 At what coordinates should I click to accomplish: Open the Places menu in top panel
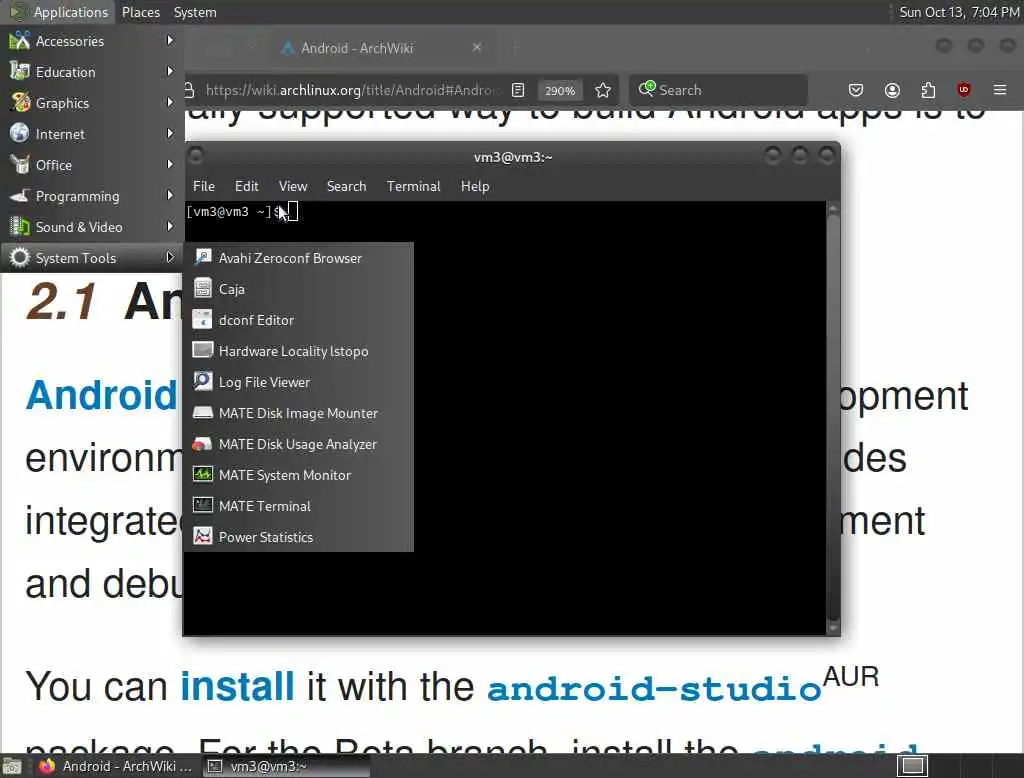tap(141, 12)
